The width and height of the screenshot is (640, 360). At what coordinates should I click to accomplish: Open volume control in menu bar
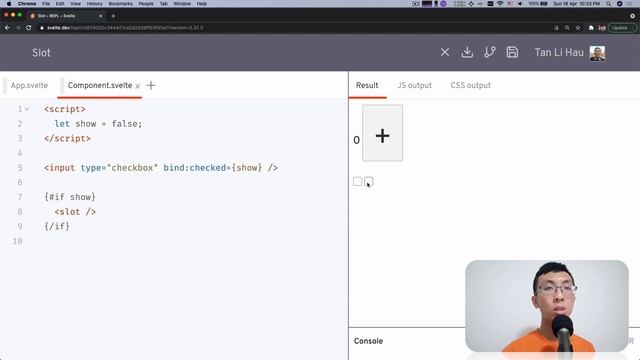coord(520,4)
